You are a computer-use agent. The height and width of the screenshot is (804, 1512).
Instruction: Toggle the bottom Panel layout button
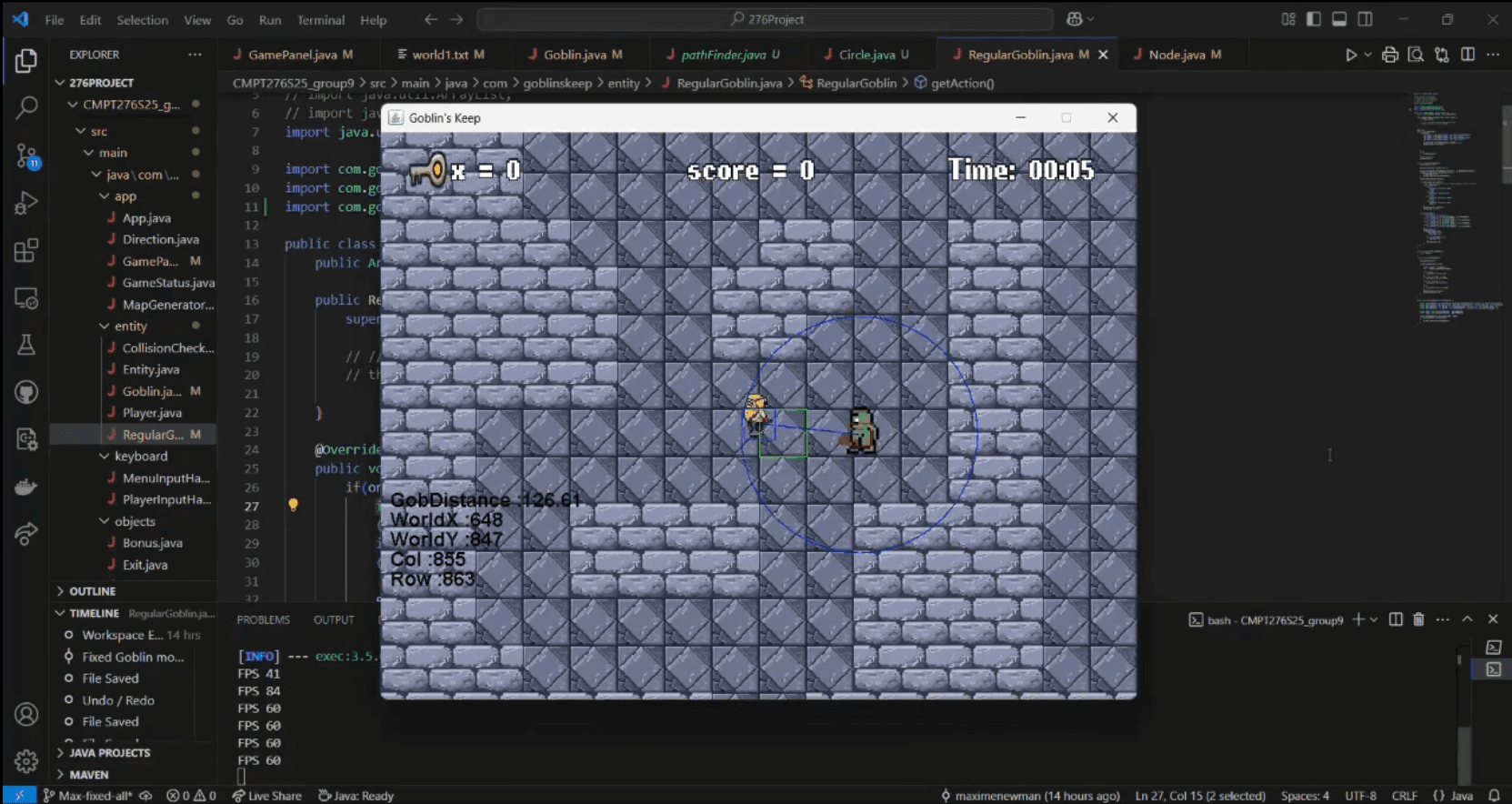(x=1339, y=19)
